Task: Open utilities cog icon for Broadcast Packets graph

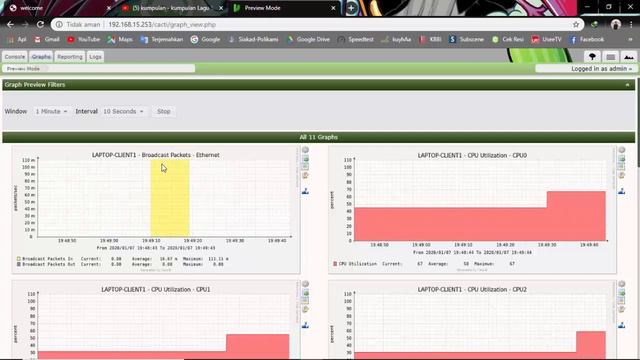Action: click(305, 150)
